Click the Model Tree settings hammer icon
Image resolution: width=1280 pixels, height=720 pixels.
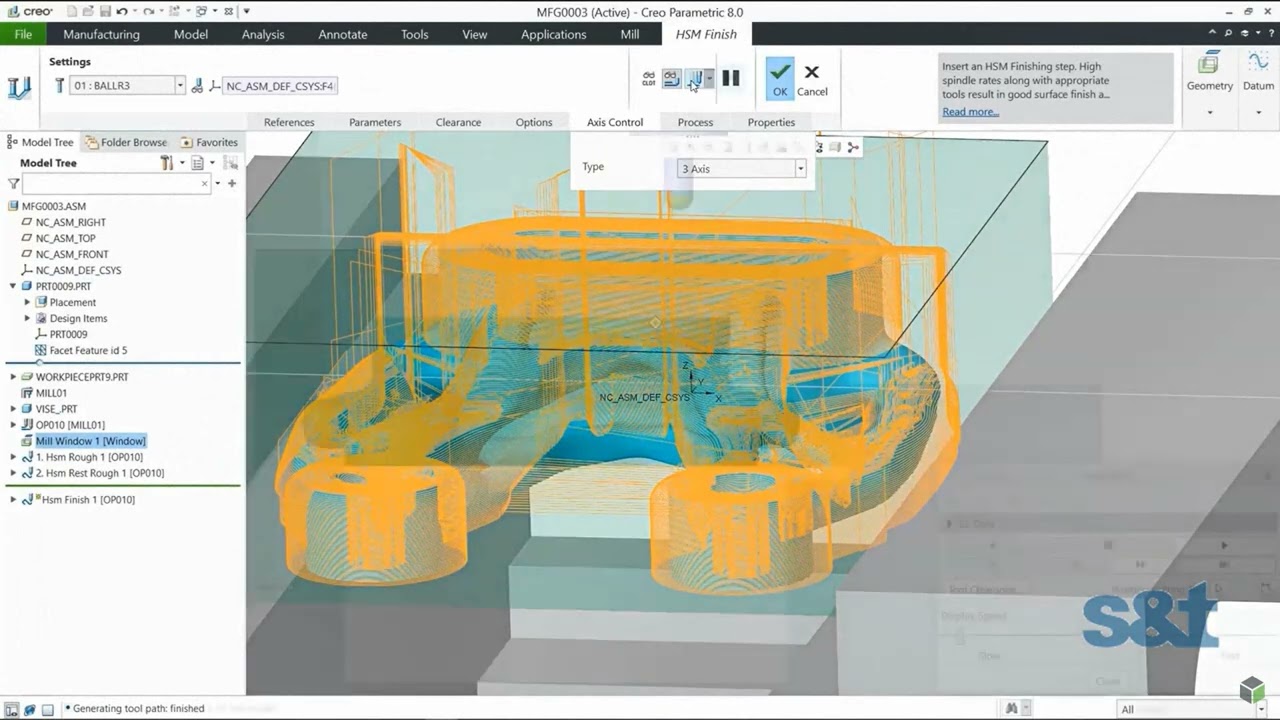point(168,163)
